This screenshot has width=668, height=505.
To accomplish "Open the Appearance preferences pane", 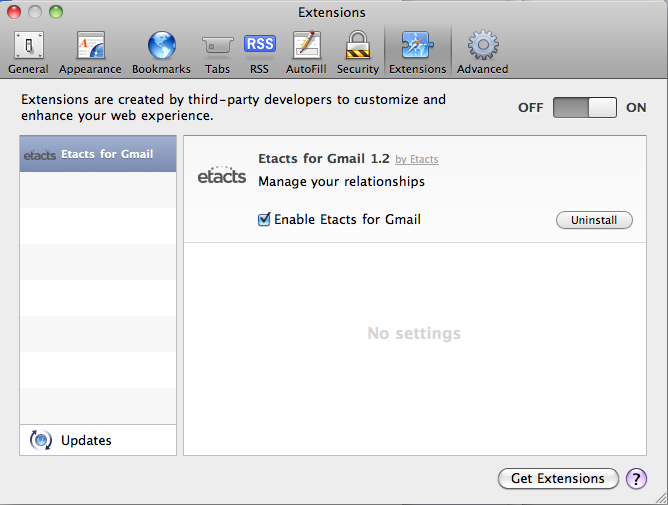I will pos(90,53).
